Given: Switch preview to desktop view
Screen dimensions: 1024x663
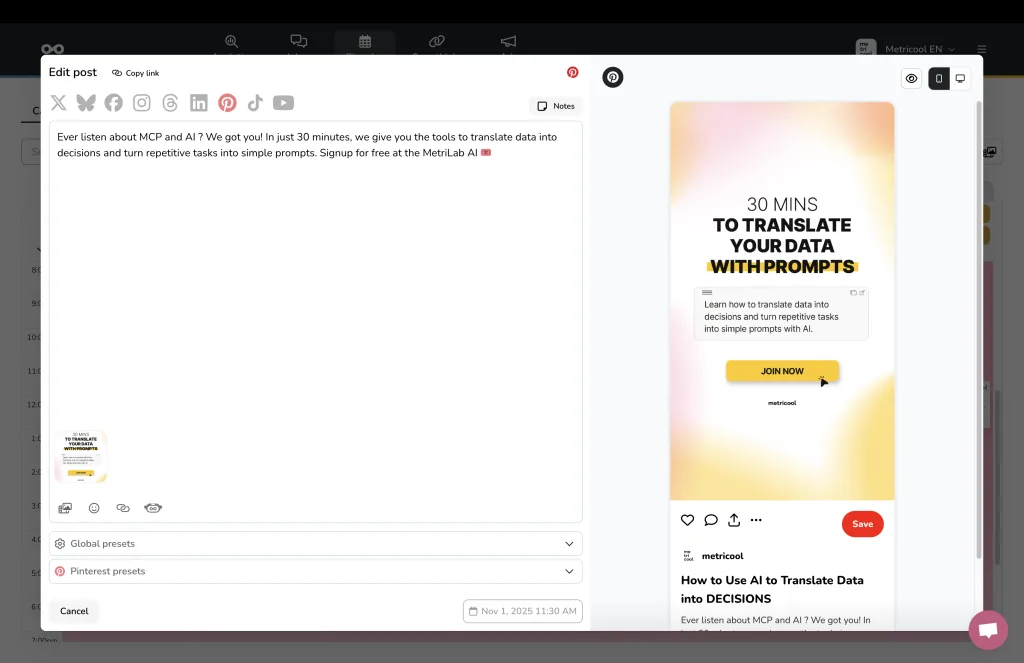Looking at the screenshot, I should coord(960,78).
